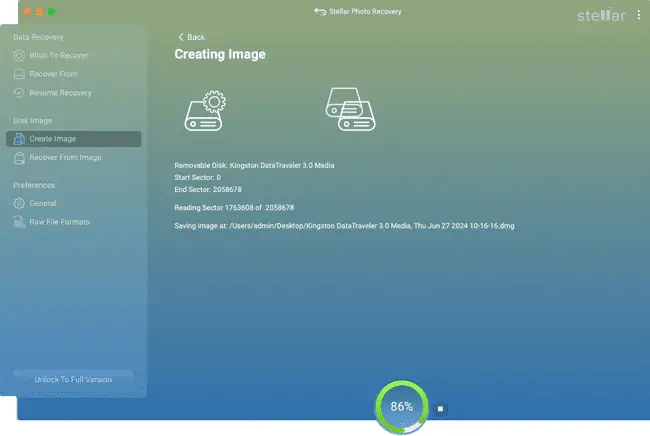Click the Disk Image section label

[32, 121]
